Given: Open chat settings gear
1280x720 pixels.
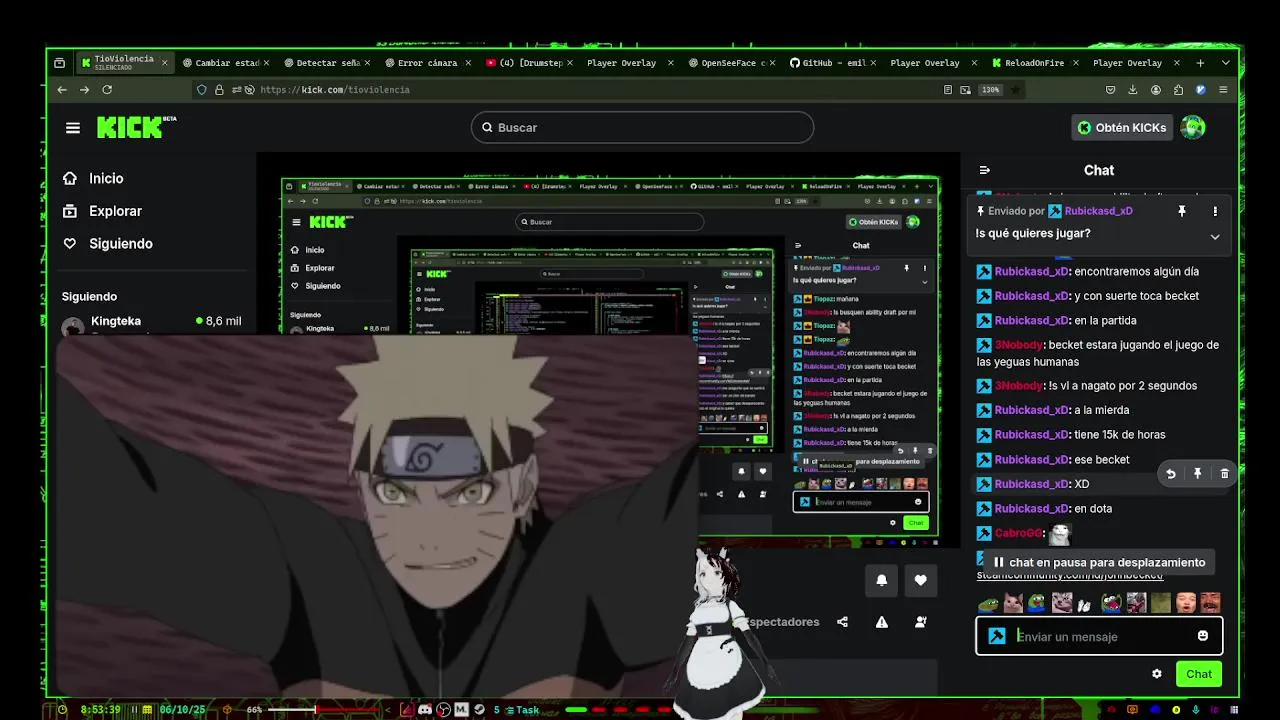Looking at the screenshot, I should (x=1157, y=674).
